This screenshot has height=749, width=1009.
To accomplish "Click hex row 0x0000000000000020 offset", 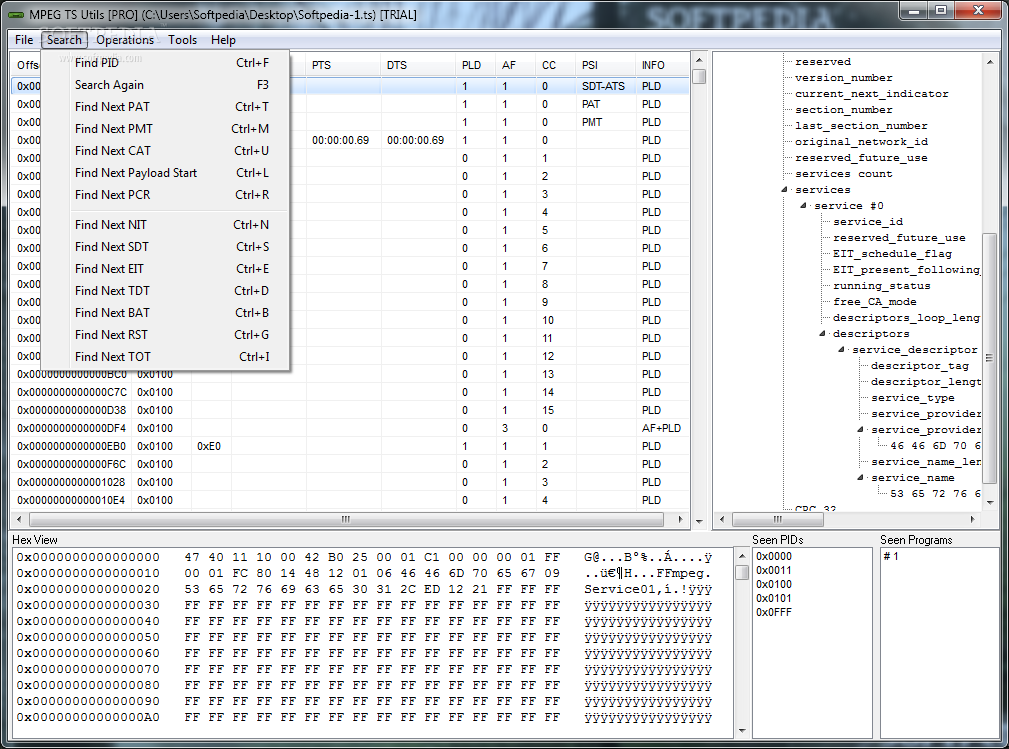I will tap(88, 589).
